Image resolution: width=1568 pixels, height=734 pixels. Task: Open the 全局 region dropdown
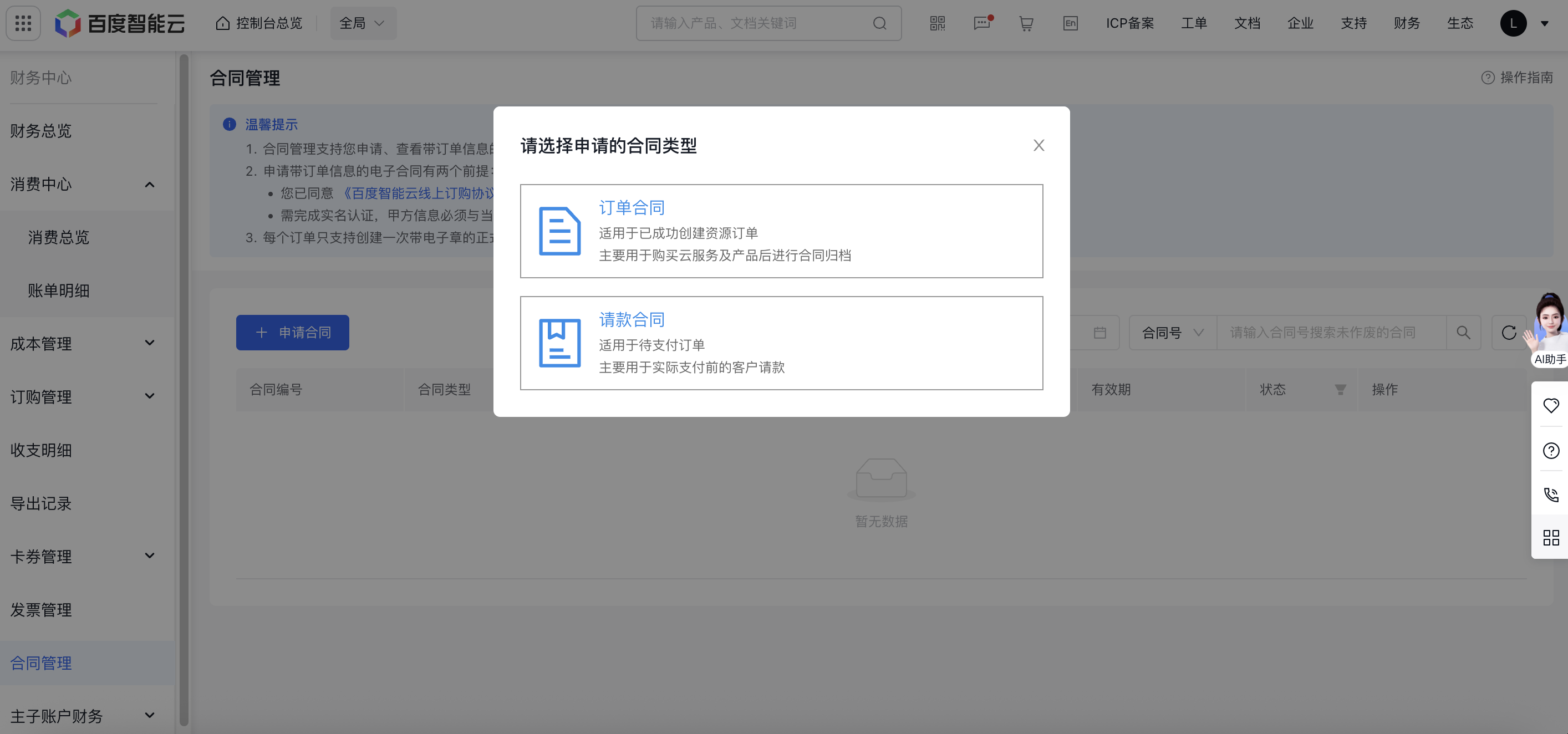(x=363, y=23)
